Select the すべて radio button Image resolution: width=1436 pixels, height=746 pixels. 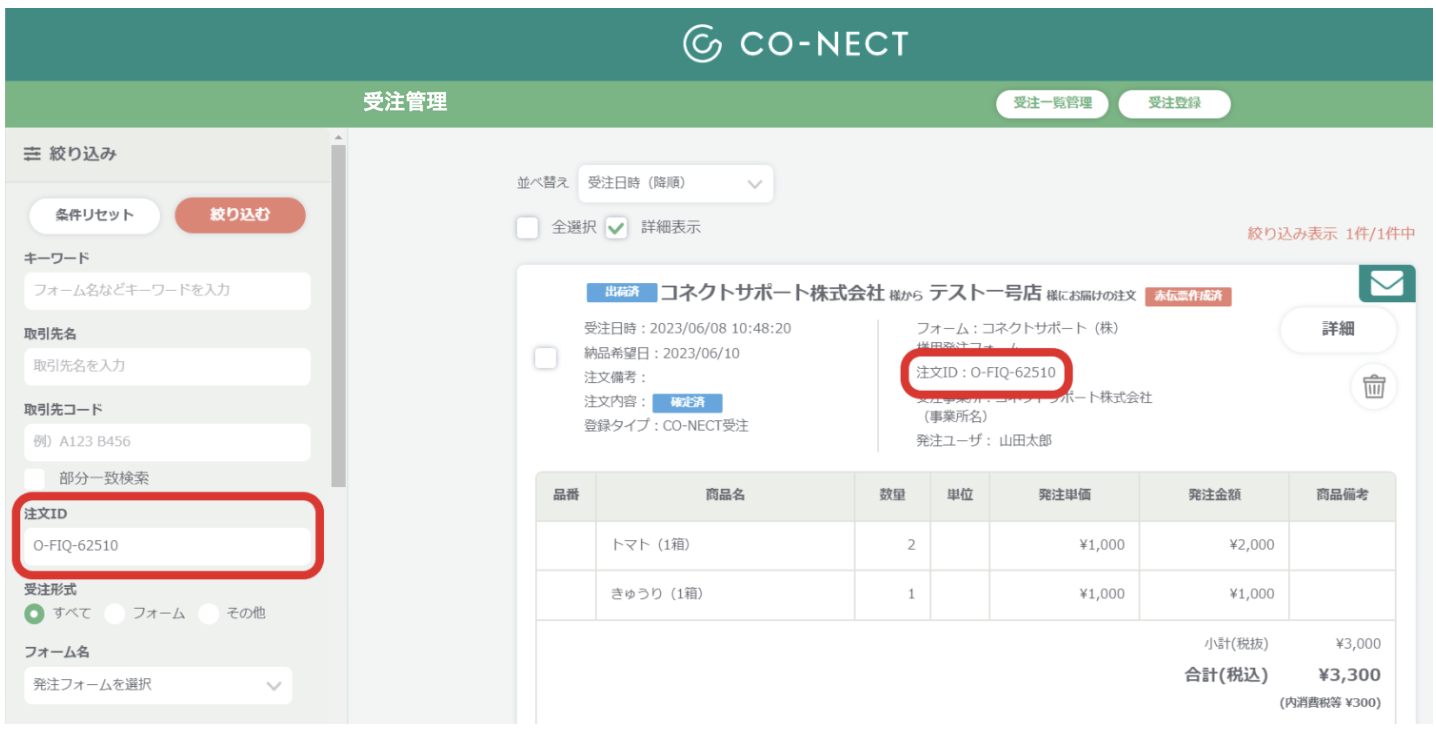click(x=34, y=613)
